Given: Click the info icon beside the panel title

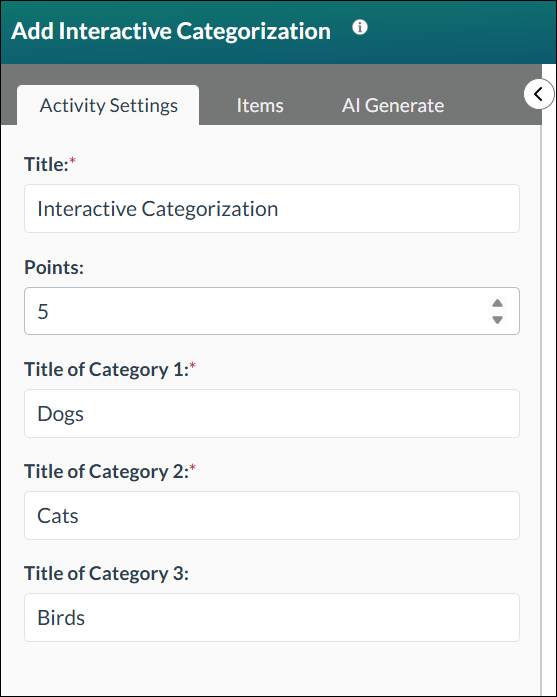Looking at the screenshot, I should (x=360, y=28).
